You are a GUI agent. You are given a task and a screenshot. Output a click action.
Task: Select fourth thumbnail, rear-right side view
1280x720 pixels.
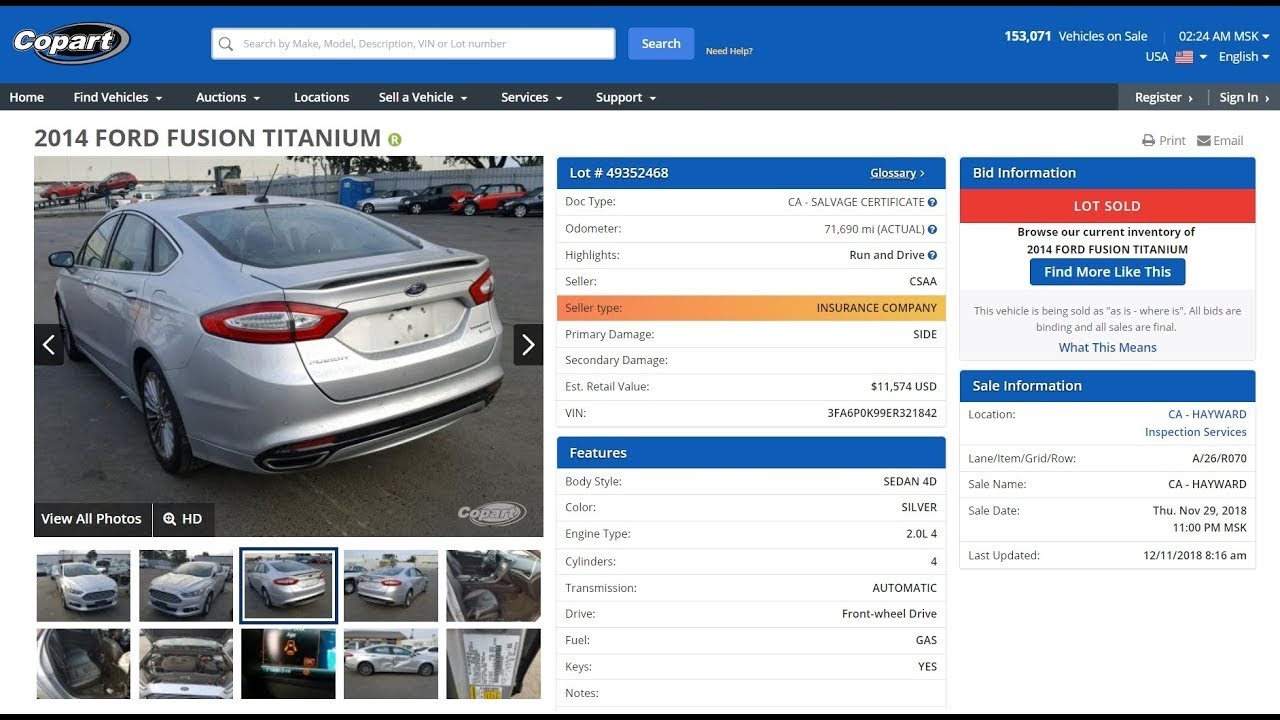pos(391,586)
